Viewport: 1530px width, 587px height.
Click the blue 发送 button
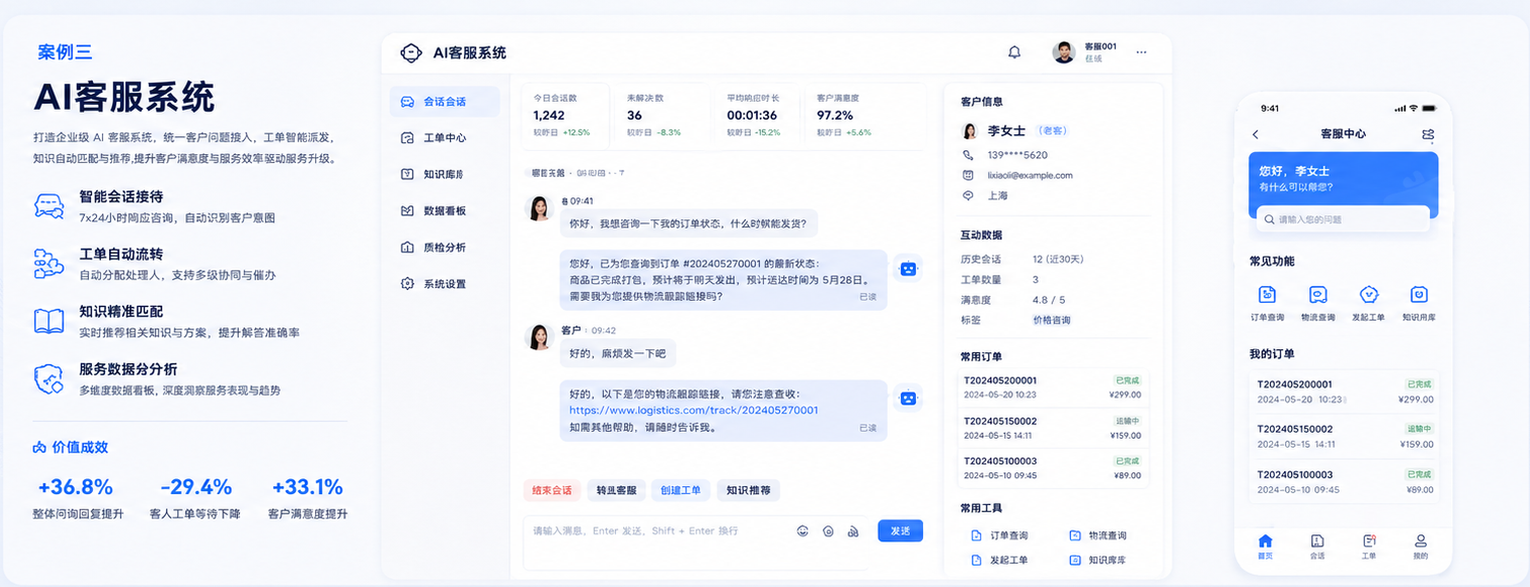[x=900, y=531]
